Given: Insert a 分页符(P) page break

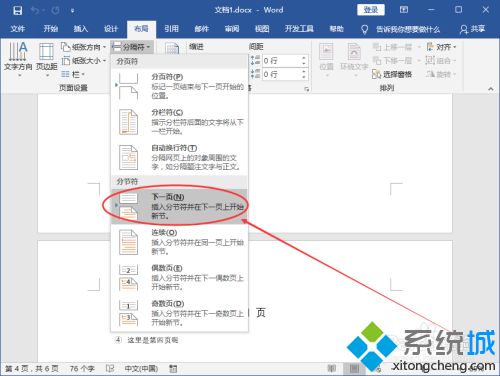Looking at the screenshot, I should (x=180, y=86).
